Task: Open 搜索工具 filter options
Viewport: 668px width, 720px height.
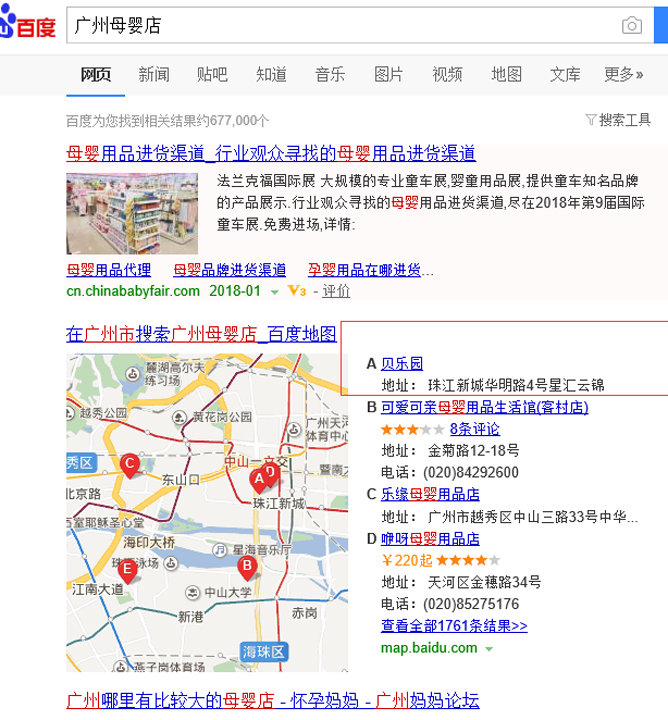Action: [x=617, y=120]
